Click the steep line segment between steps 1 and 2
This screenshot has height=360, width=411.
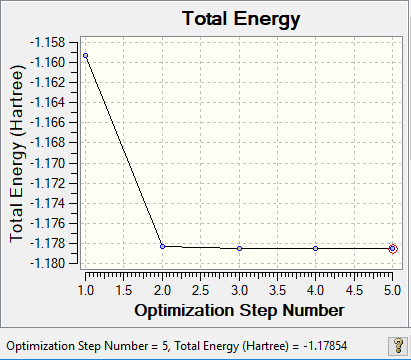click(124, 151)
